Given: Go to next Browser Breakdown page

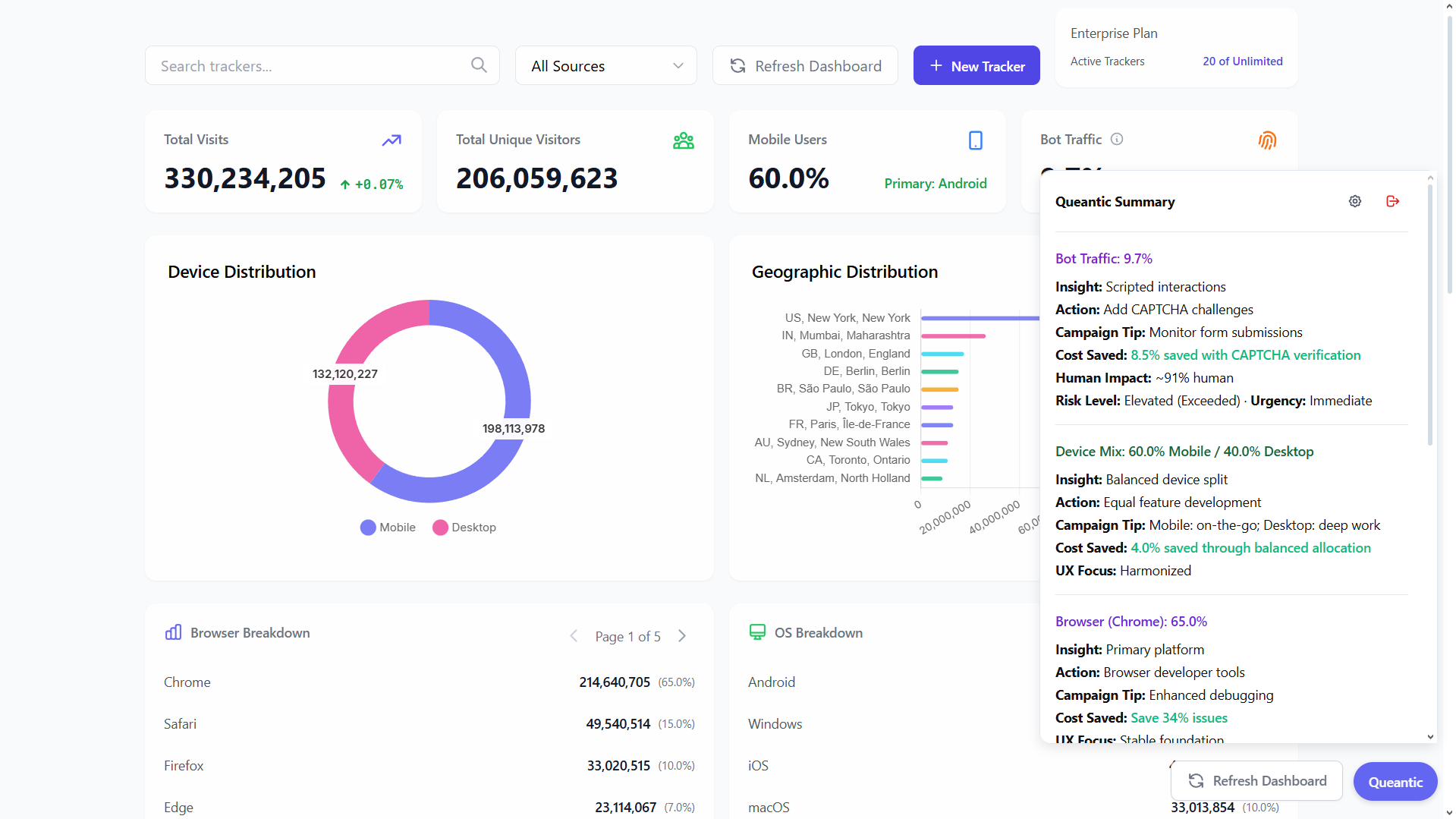Looking at the screenshot, I should click(x=682, y=636).
